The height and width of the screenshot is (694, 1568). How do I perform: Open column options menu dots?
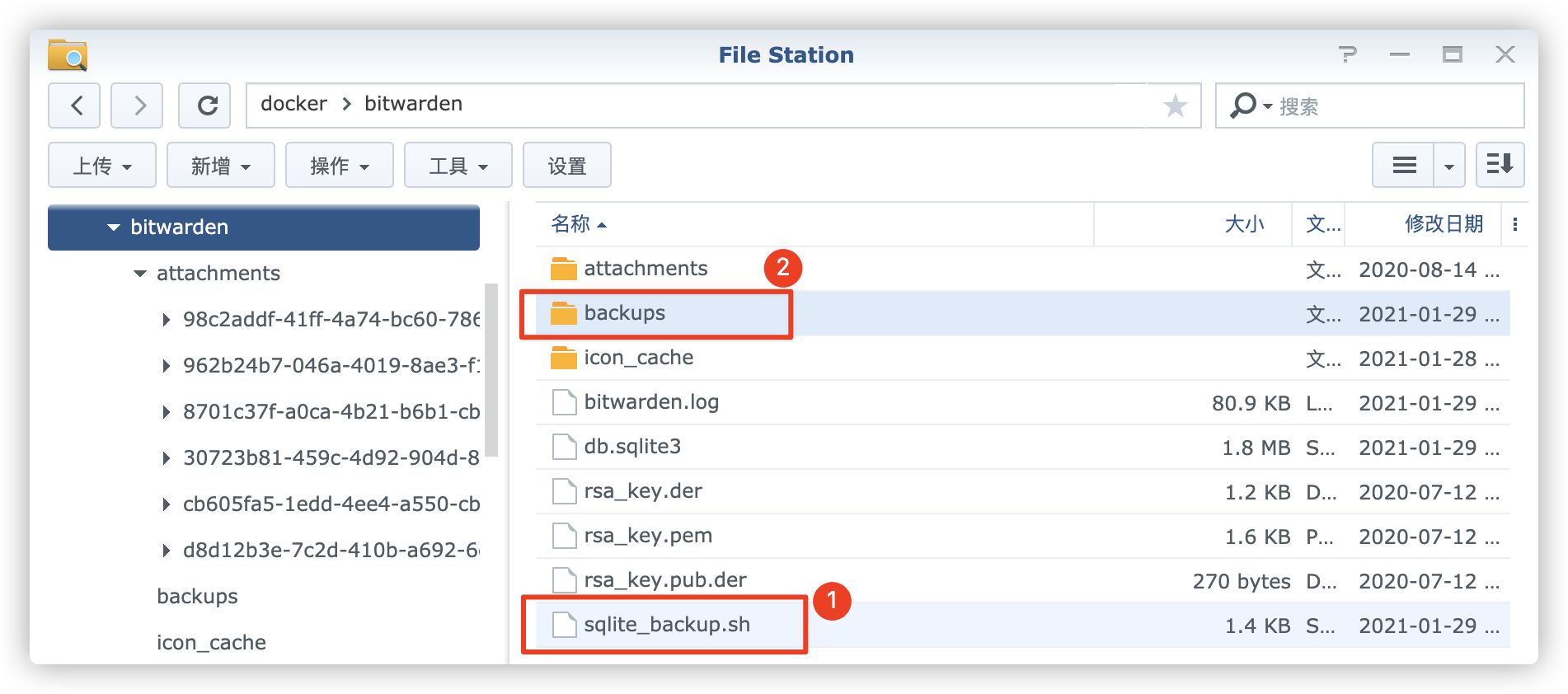tap(1515, 224)
